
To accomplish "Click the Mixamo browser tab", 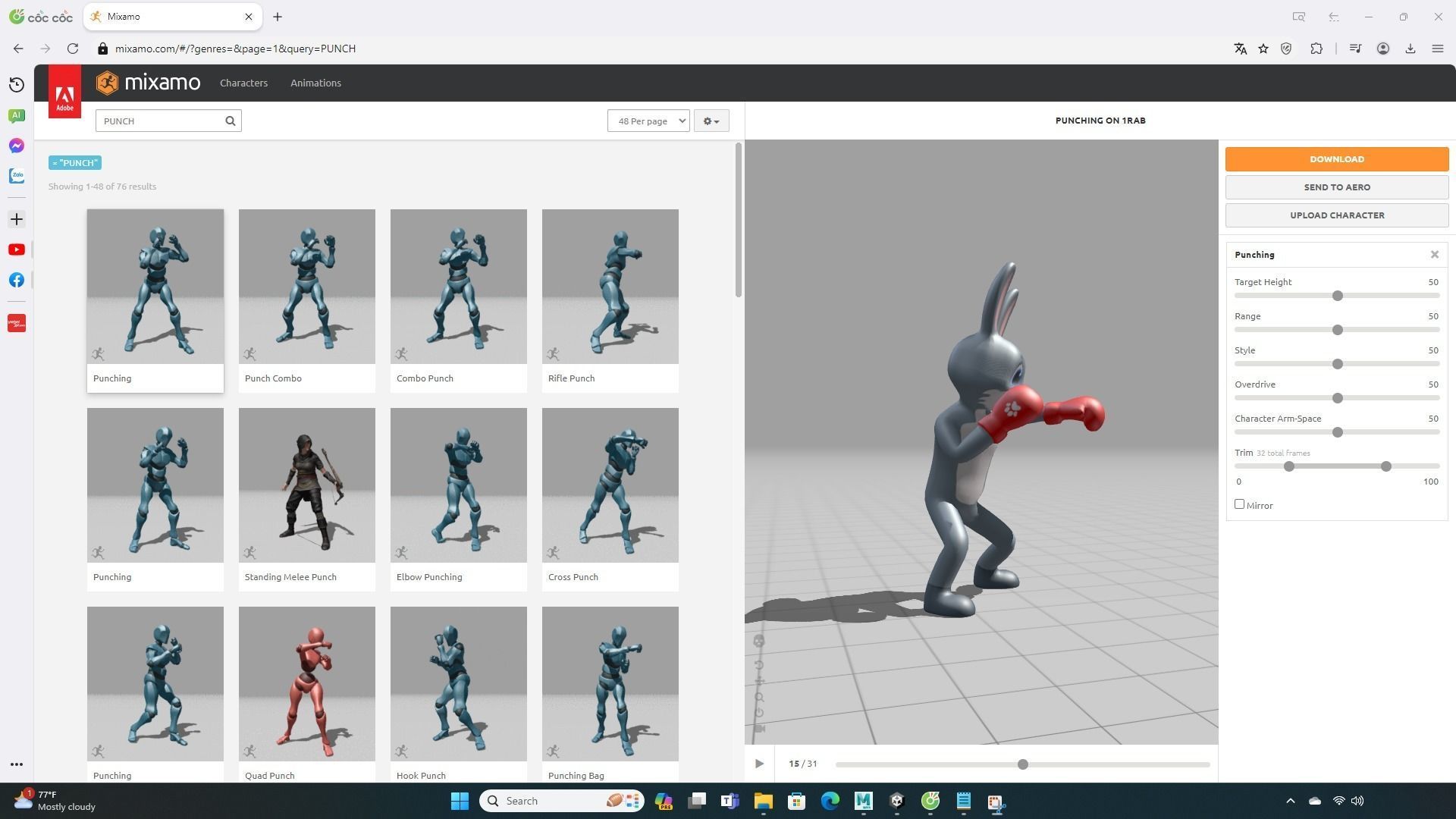I will coord(173,17).
